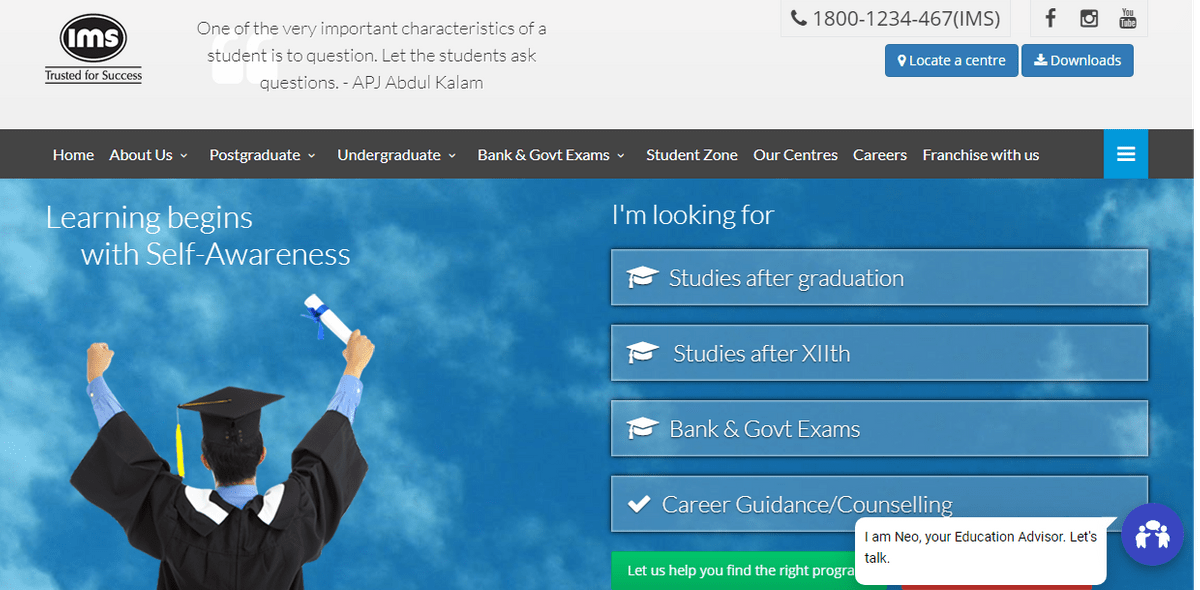Screen dimensions: 1200x590
Task: Open the Undergraduate dropdown menu
Action: point(396,155)
